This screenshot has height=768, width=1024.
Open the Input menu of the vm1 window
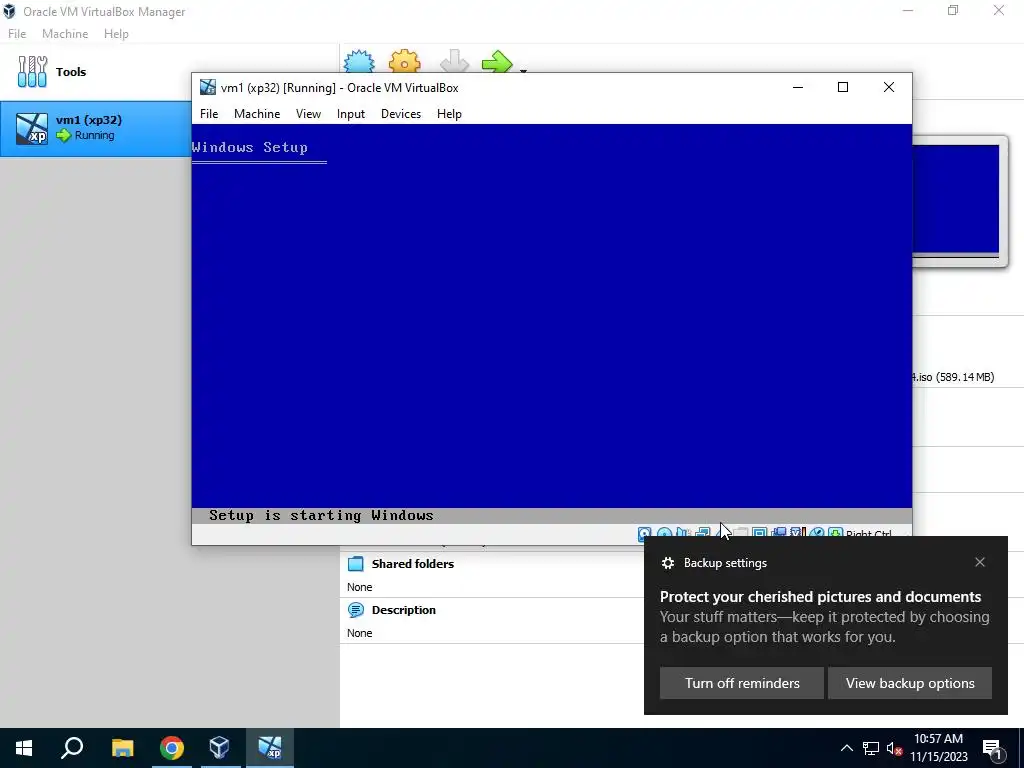[x=351, y=114]
